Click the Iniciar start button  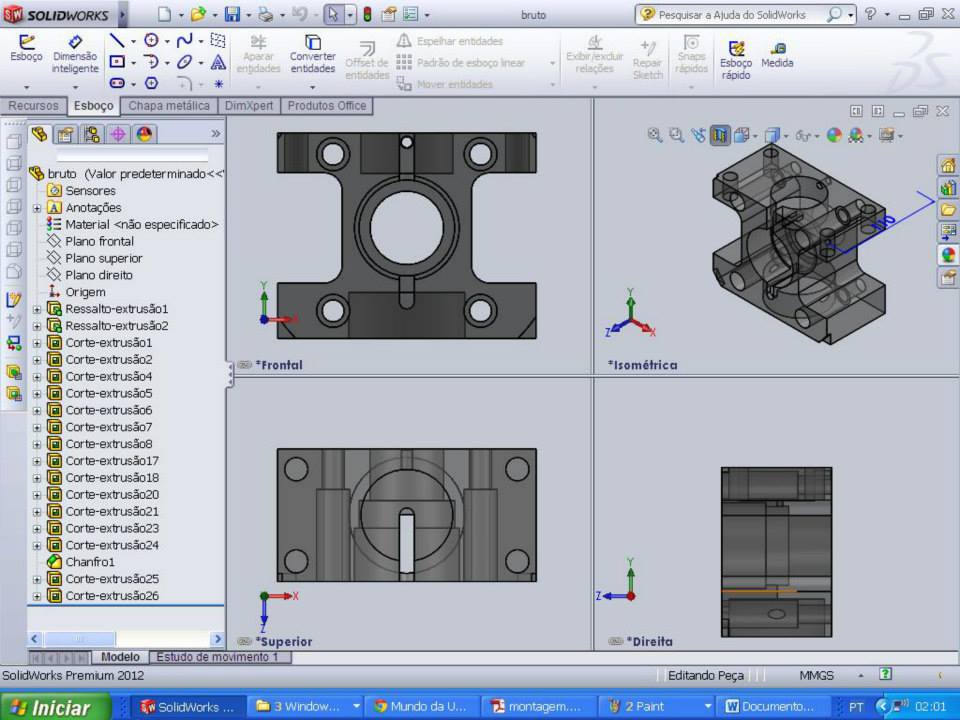coord(50,707)
